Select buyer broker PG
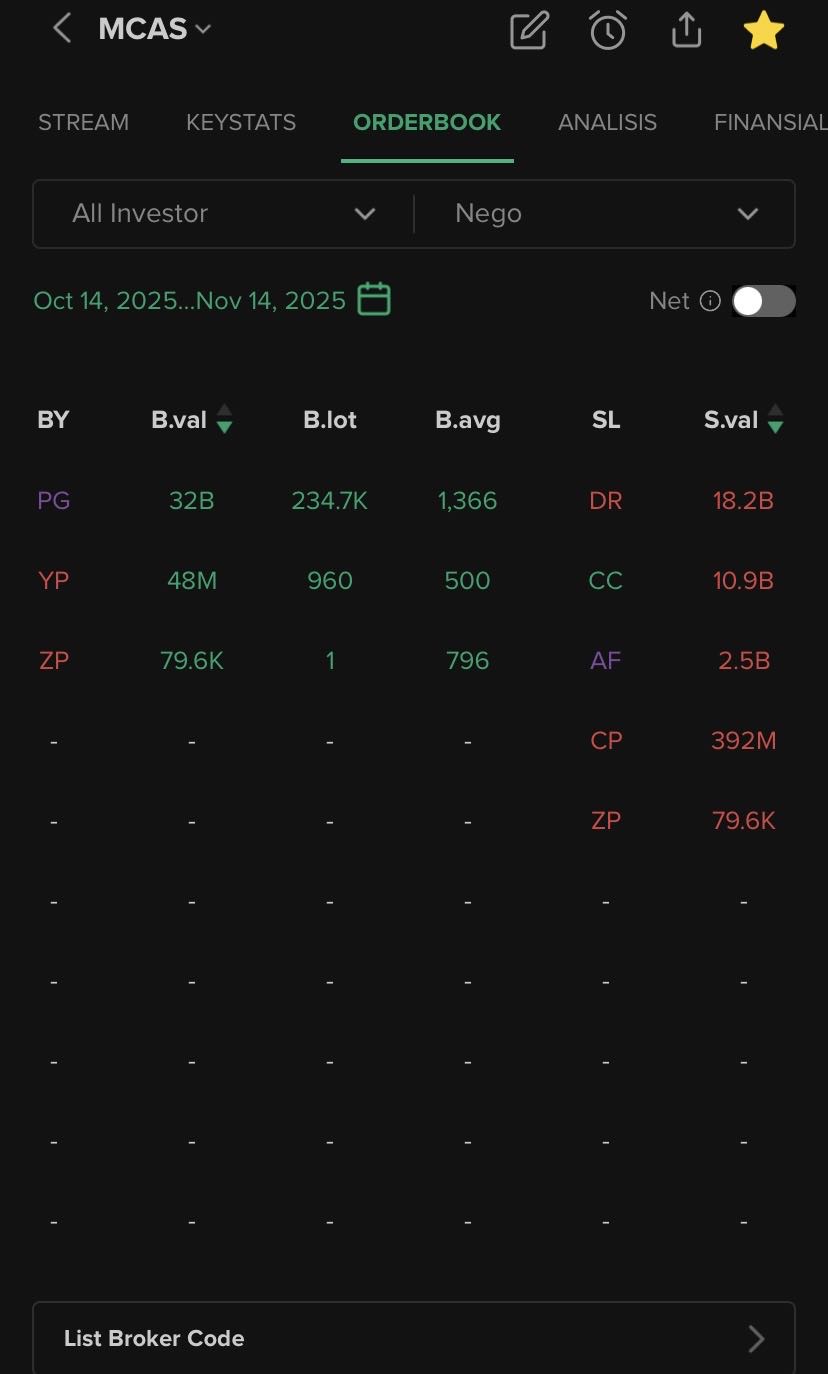 [54, 501]
